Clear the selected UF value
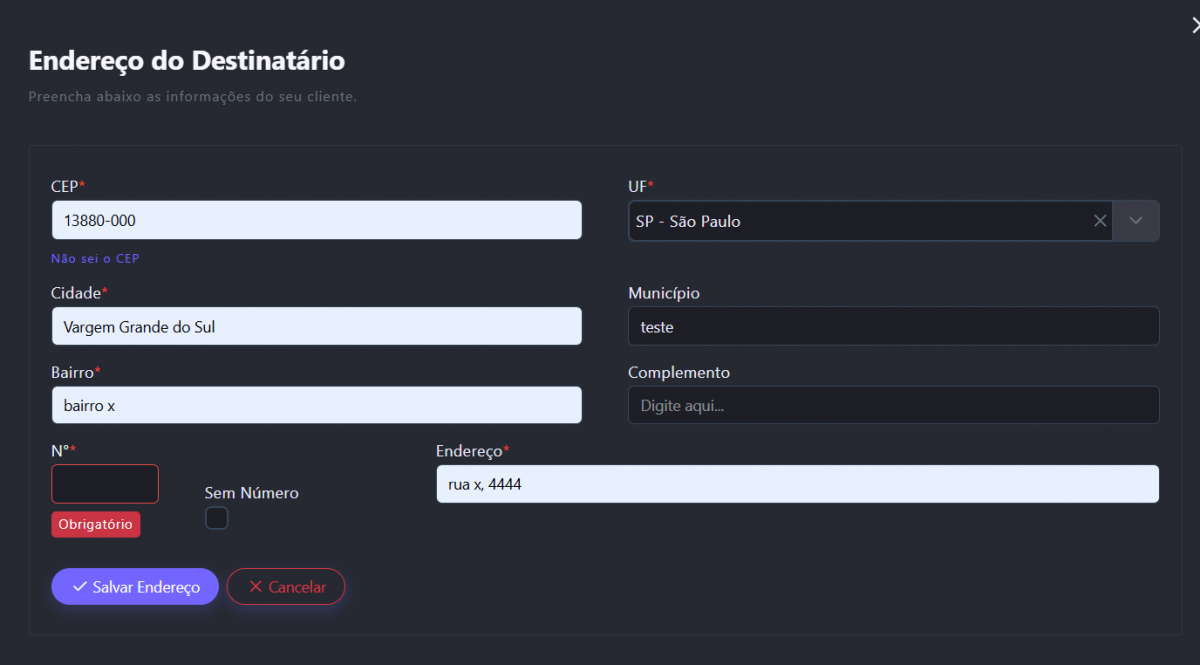 click(1100, 221)
